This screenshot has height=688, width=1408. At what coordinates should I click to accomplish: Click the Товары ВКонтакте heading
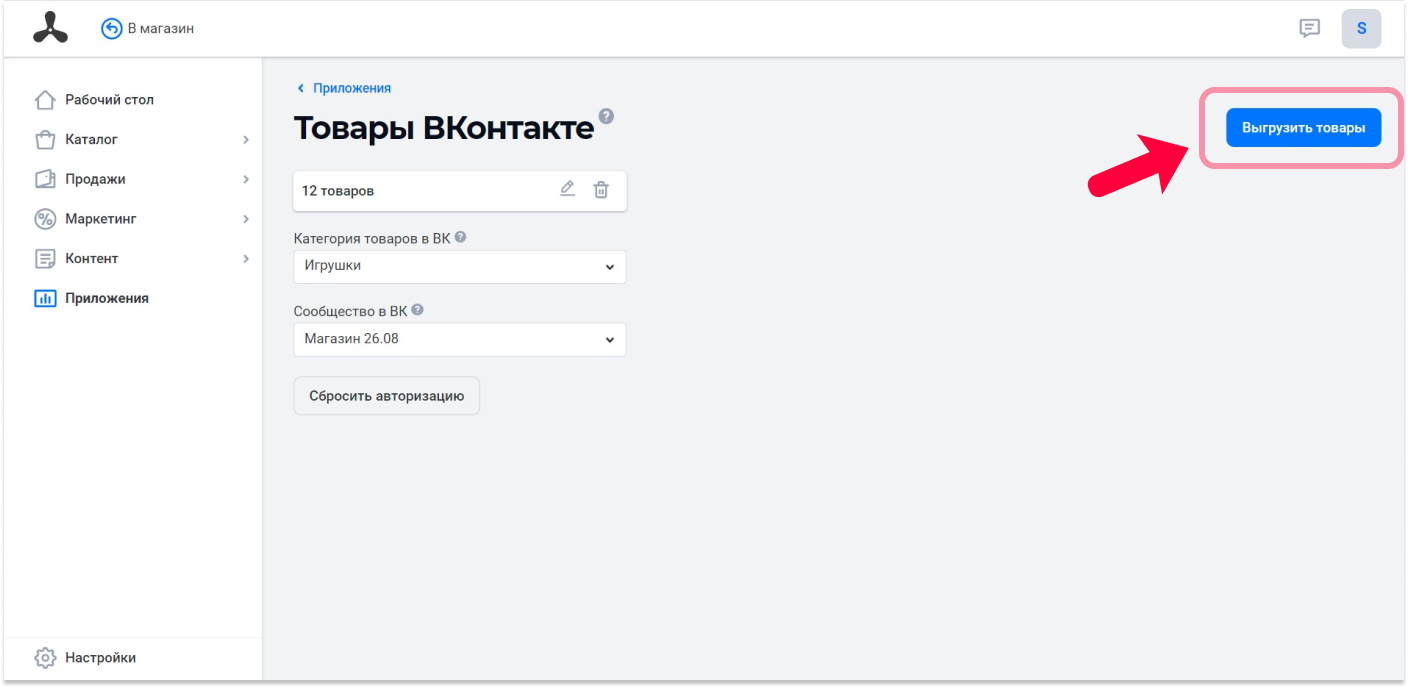coord(444,129)
